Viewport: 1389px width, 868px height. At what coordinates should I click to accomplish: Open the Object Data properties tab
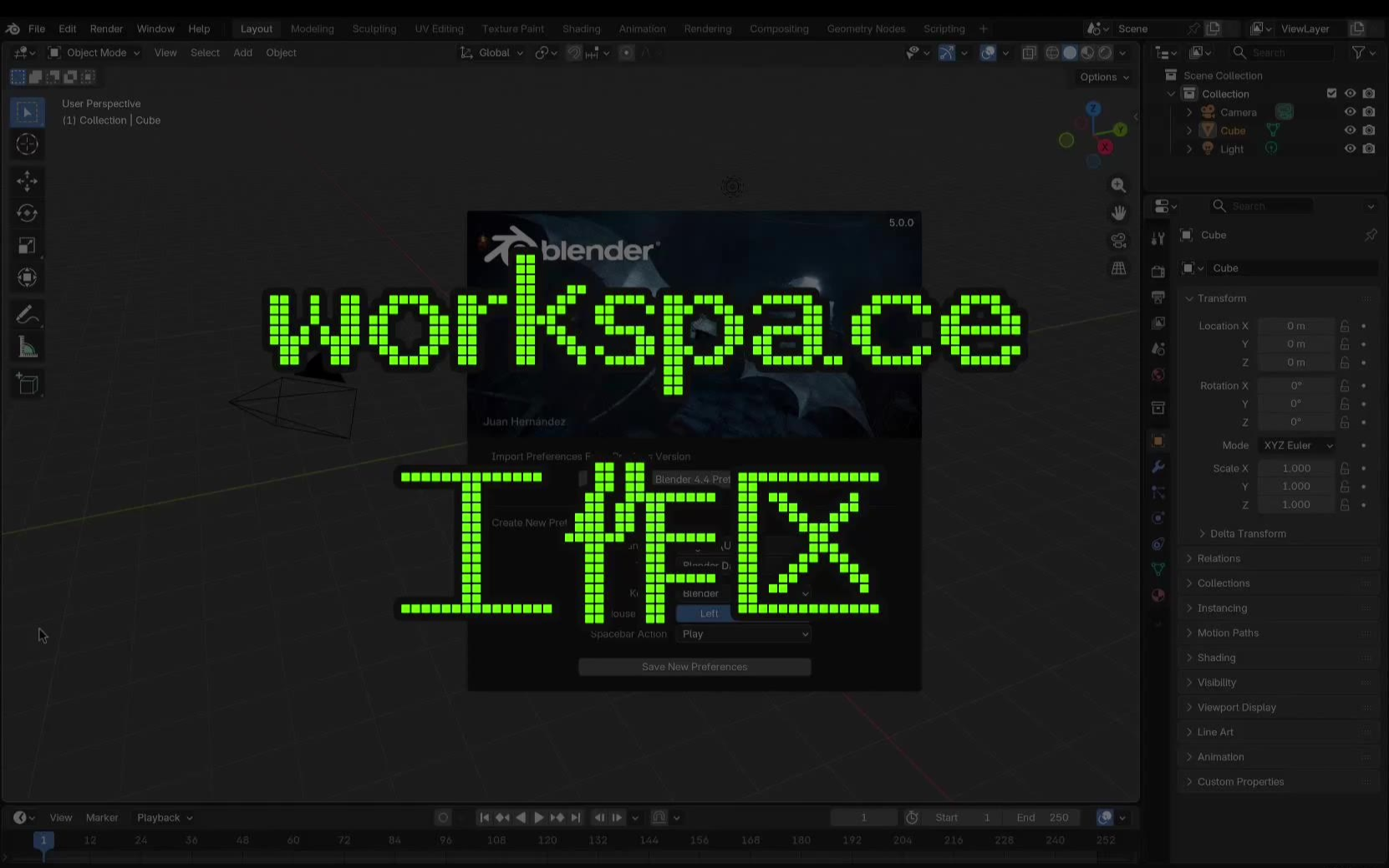click(x=1157, y=569)
